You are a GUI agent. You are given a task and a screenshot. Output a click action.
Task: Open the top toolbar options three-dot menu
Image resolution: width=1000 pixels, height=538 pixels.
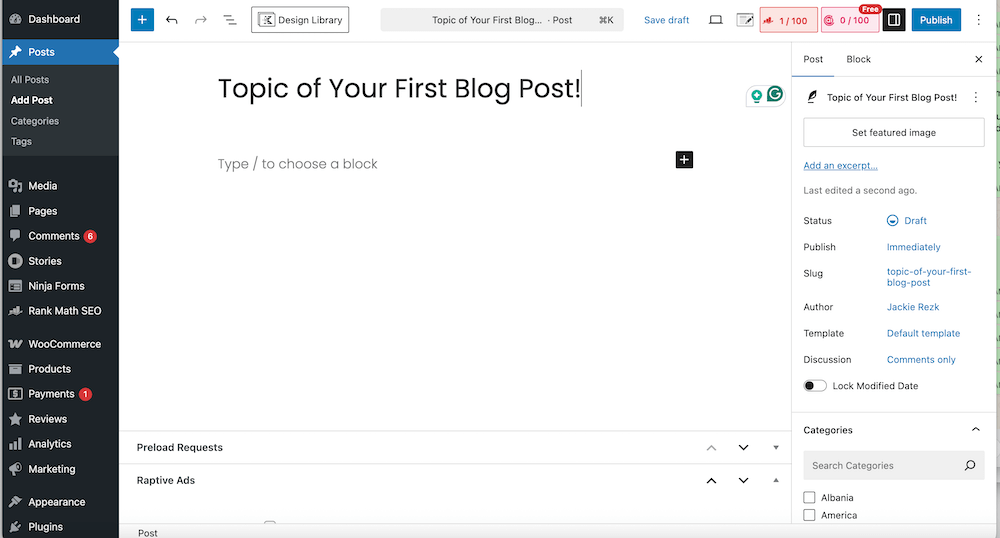[978, 20]
